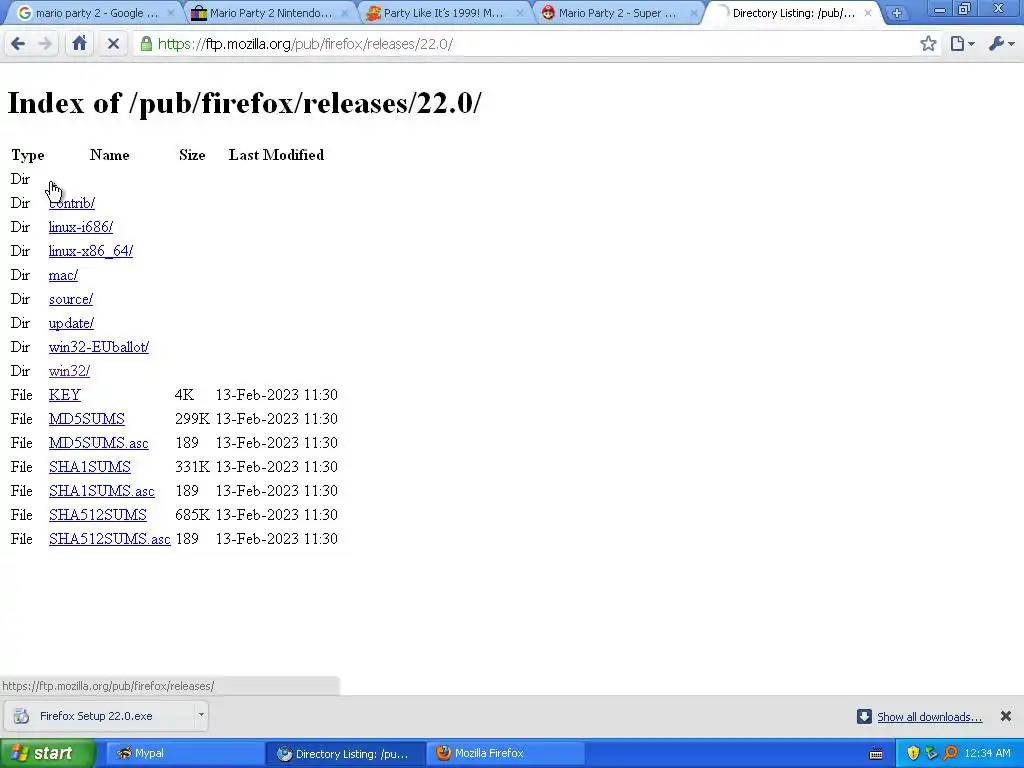
Task: Open the linux-i686/ directory
Action: [81, 227]
